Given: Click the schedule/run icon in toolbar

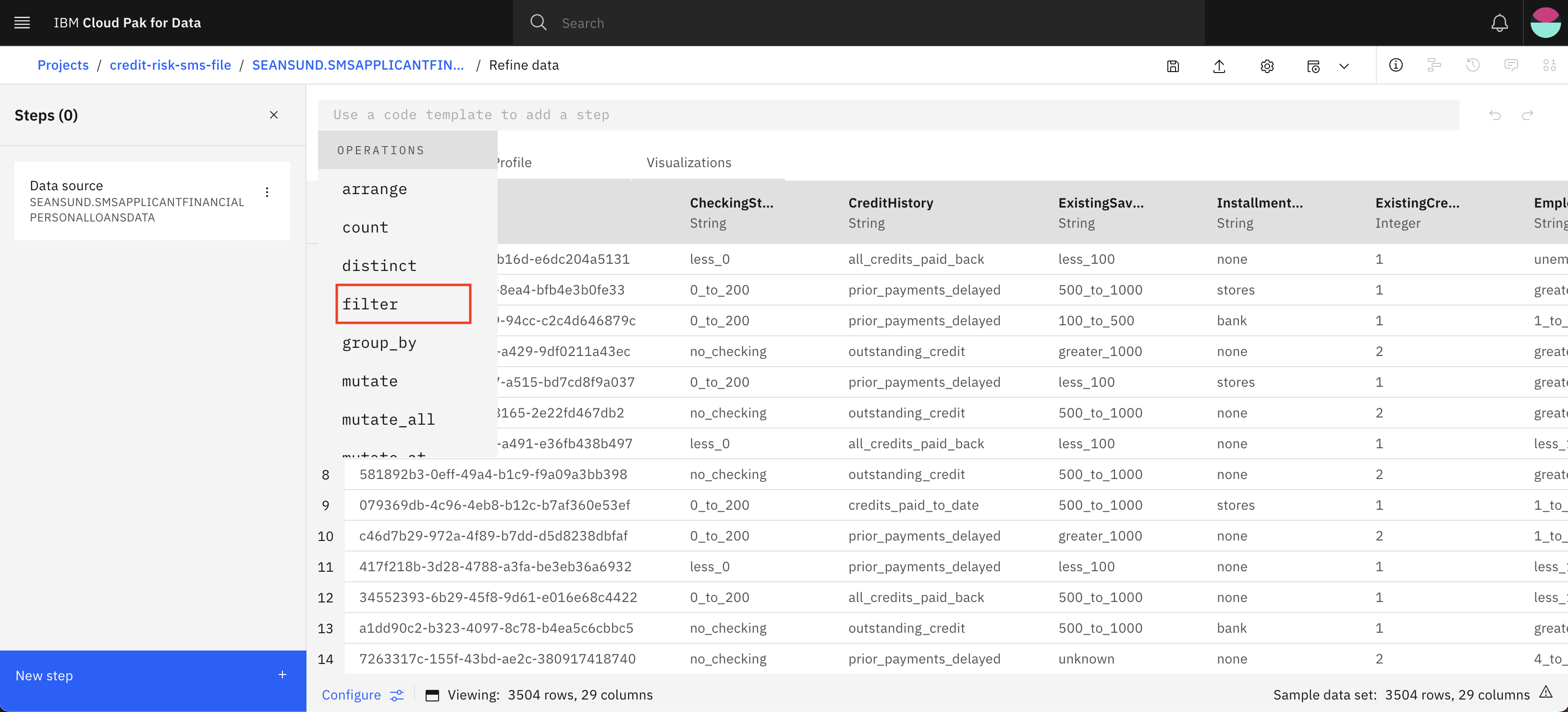Looking at the screenshot, I should click(x=1313, y=65).
